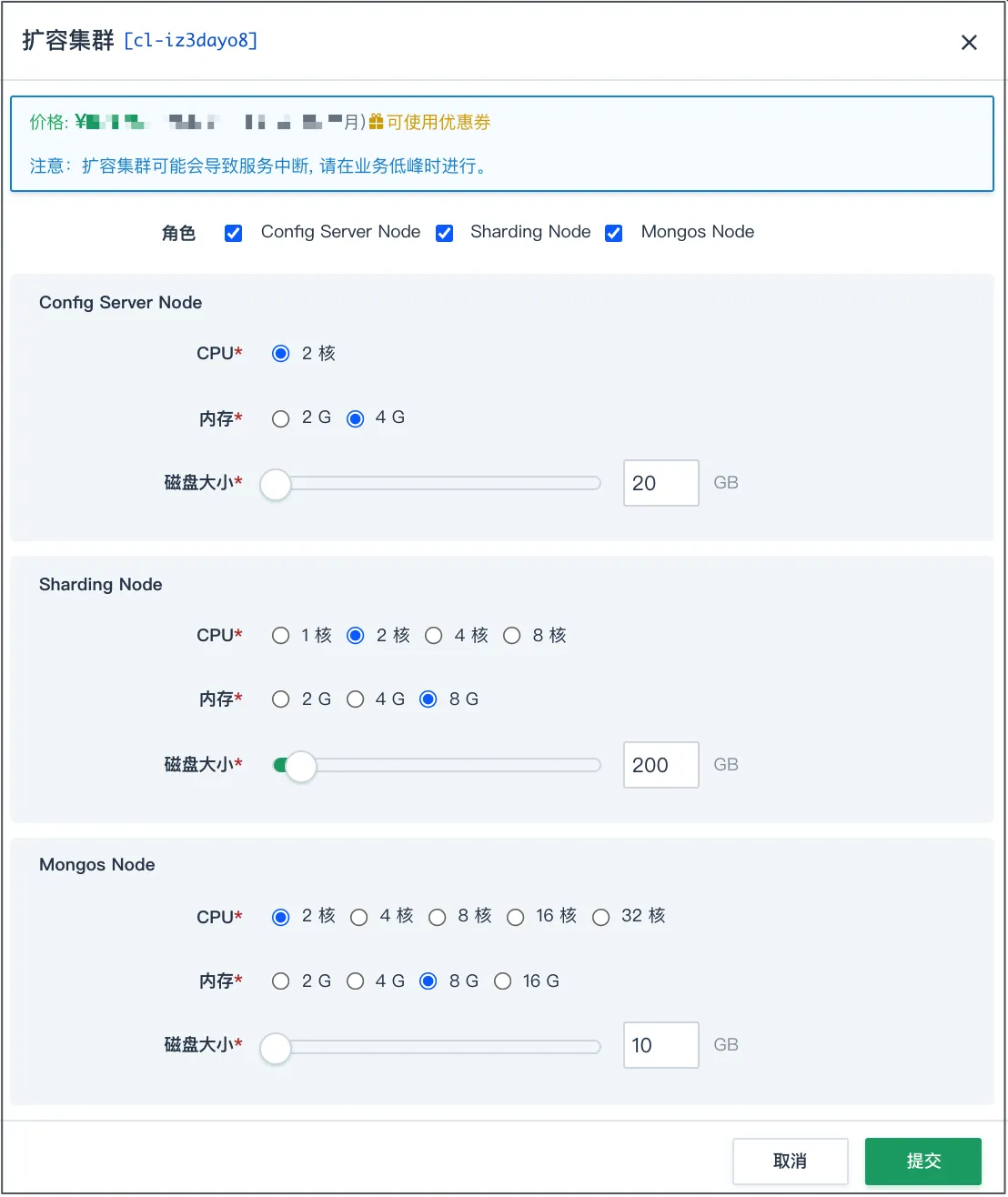Screen dimensions: 1008x1197
Task: Click the Sharding Node disk size slider handle
Action: pyautogui.click(x=301, y=766)
